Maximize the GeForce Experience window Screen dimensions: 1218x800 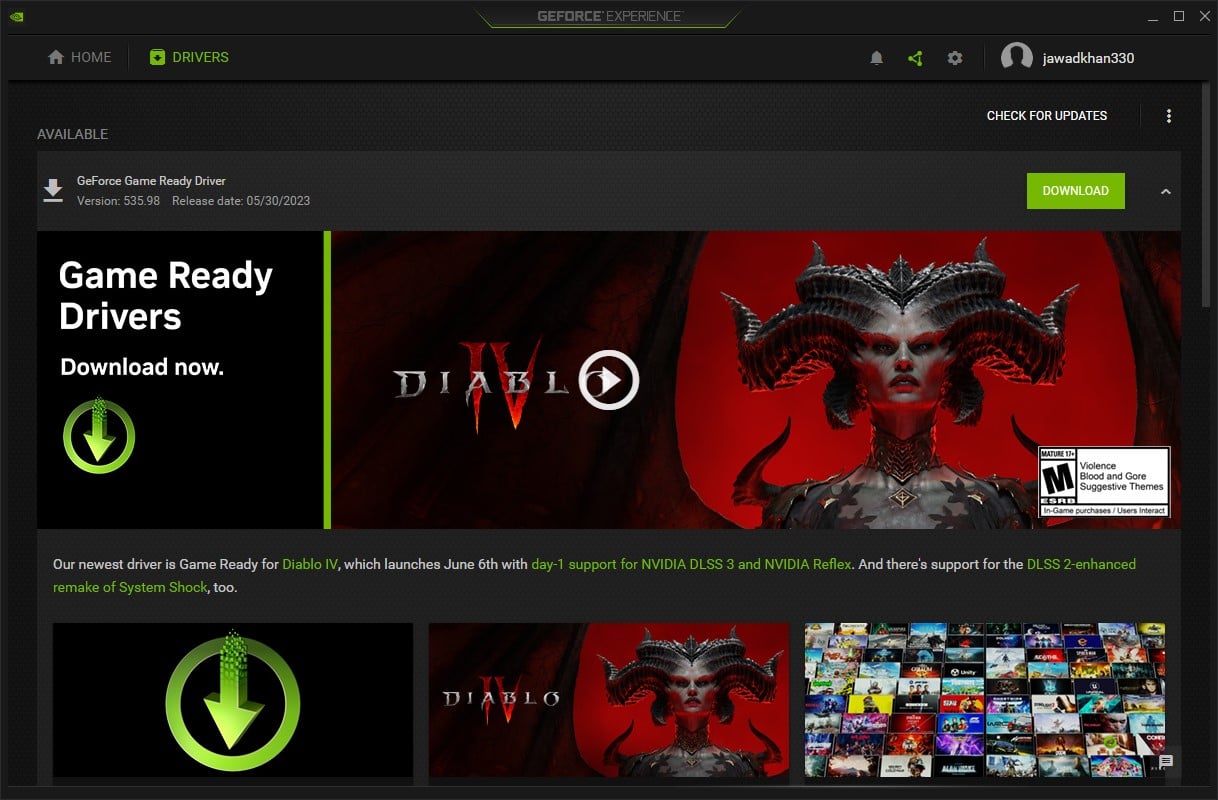[x=1178, y=16]
